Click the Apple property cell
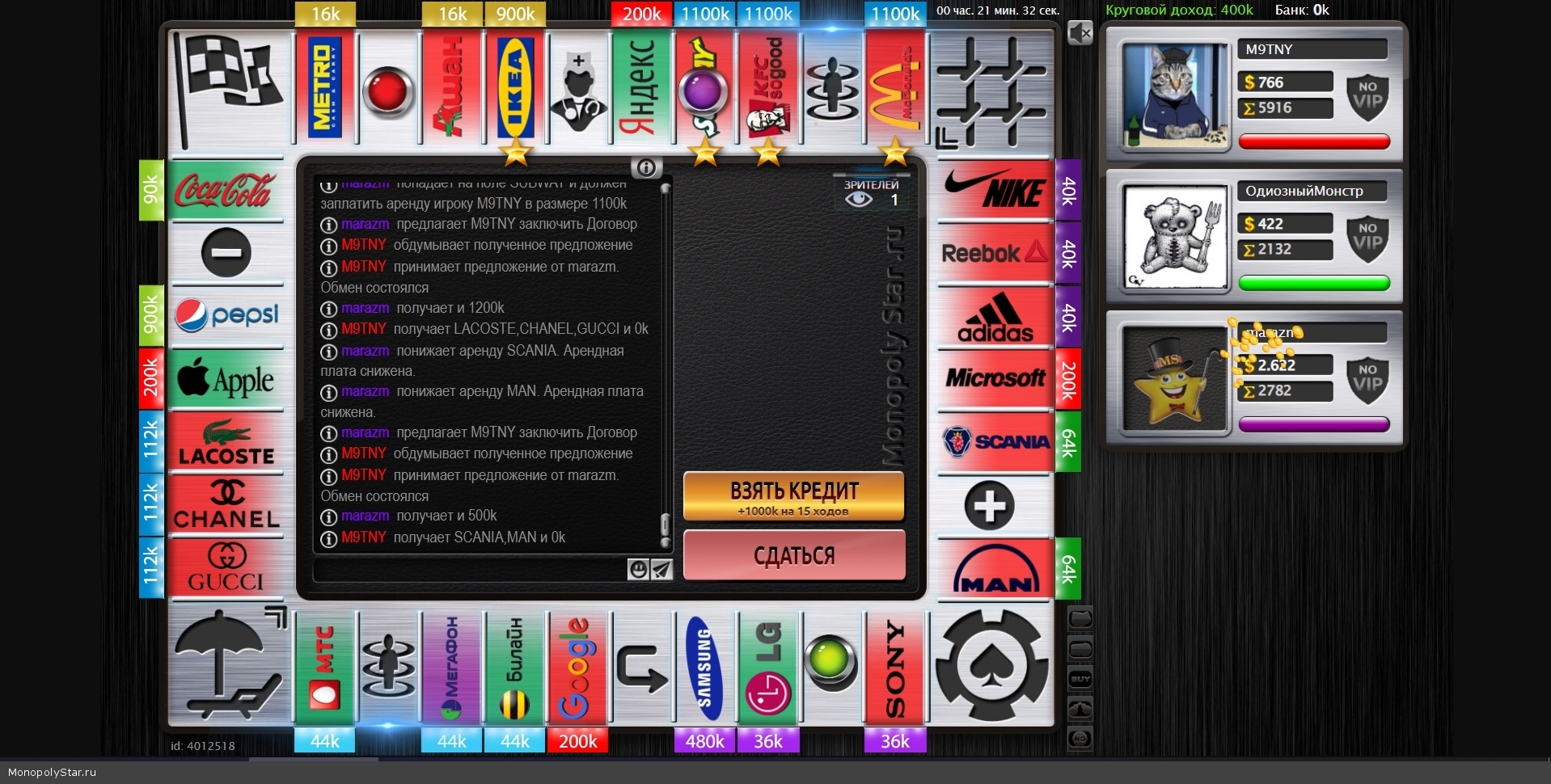This screenshot has width=1551, height=784. (226, 379)
